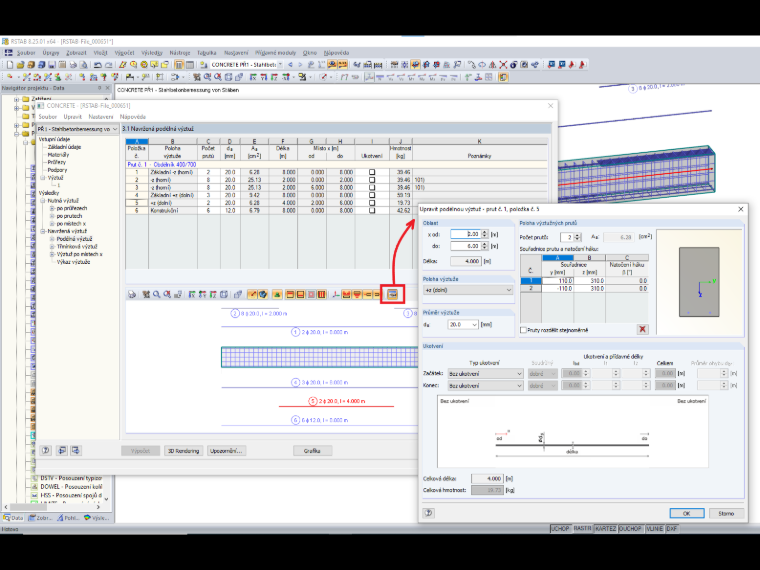The height and width of the screenshot is (570, 760).
Task: Open the Nastavení menu in CONCRETE window
Action: pos(101,117)
